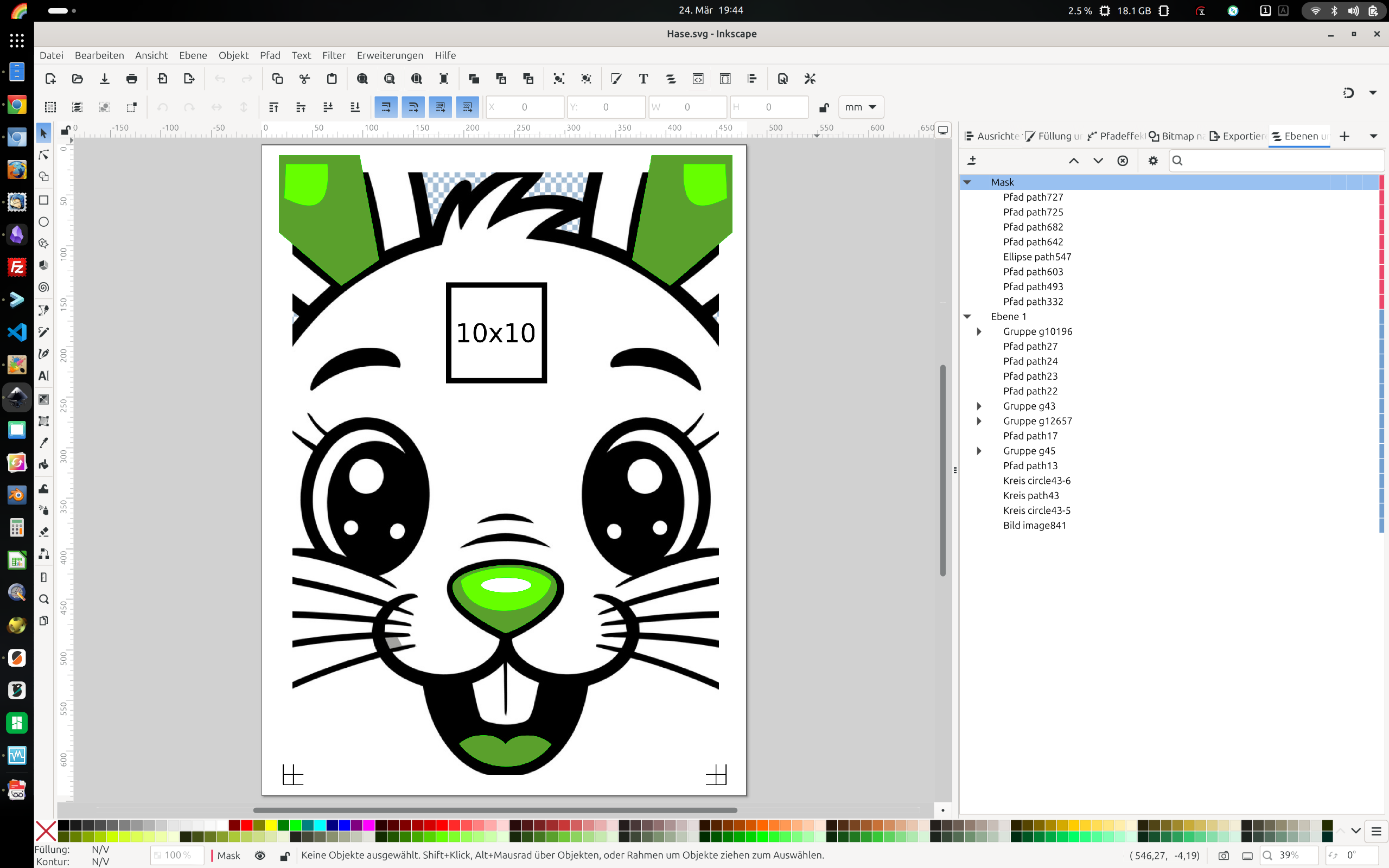
Task: Select the Spiral tool
Action: pyautogui.click(x=43, y=287)
